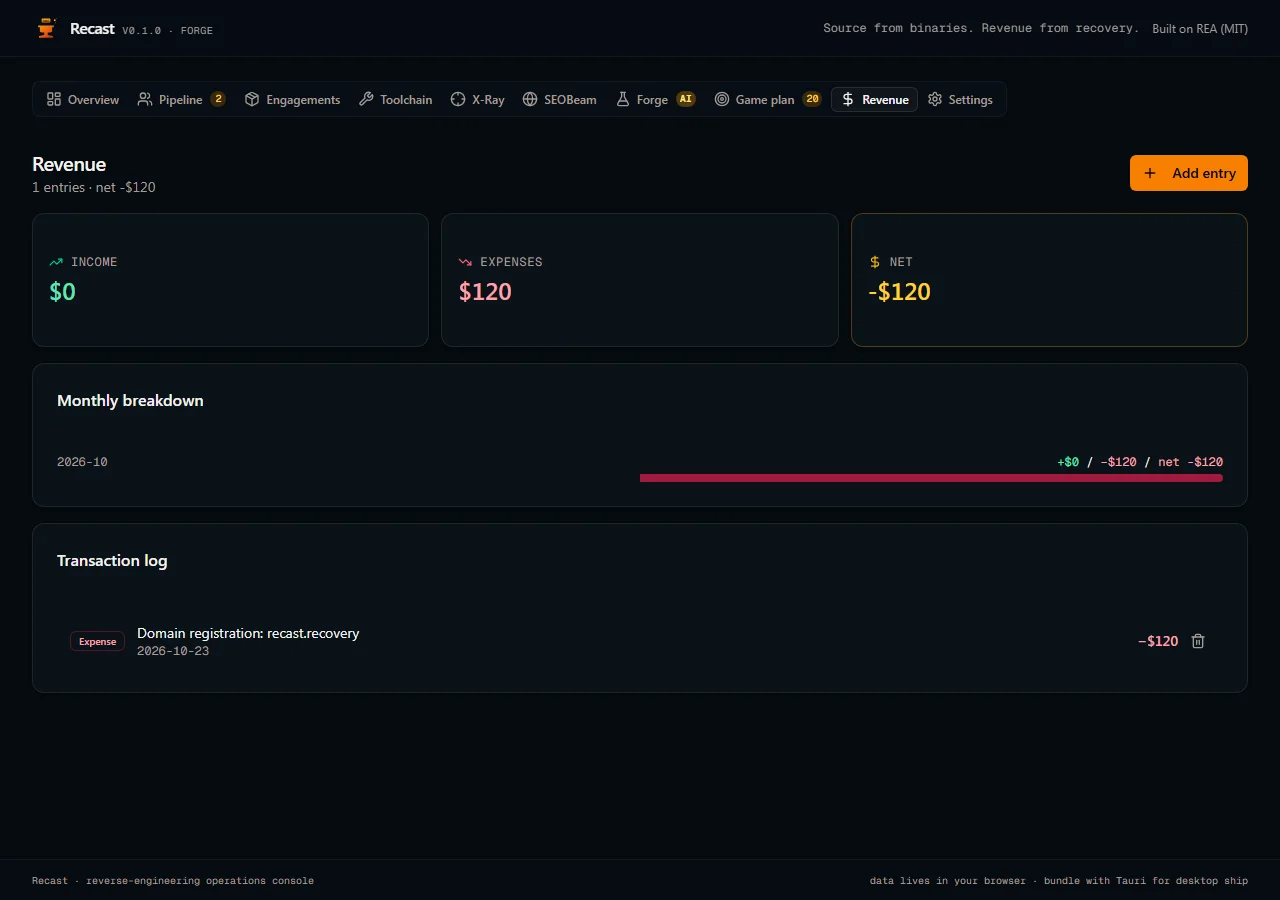Click the Transaction log heading
Screen dimensions: 1280x900
[x=112, y=561]
